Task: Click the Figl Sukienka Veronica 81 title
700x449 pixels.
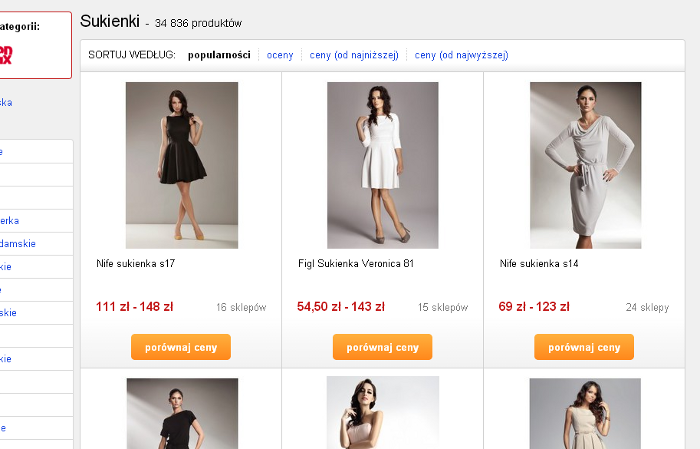Action: point(356,264)
